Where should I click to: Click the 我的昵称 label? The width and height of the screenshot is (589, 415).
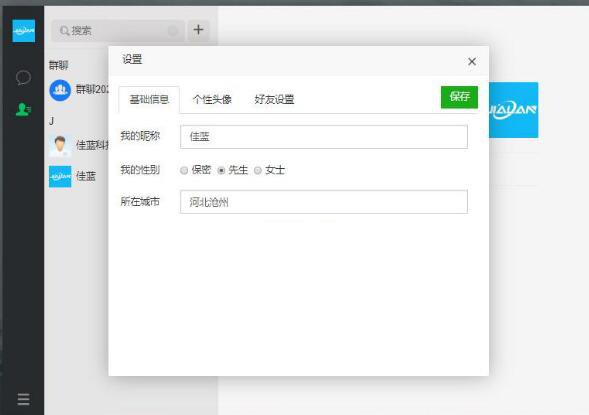tap(140, 136)
